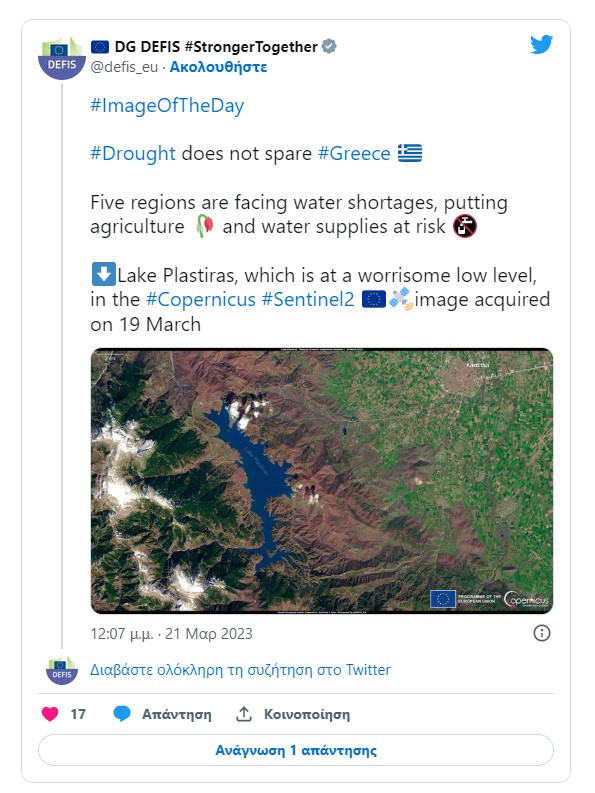Click the Twitter bird logo

pyautogui.click(x=541, y=45)
